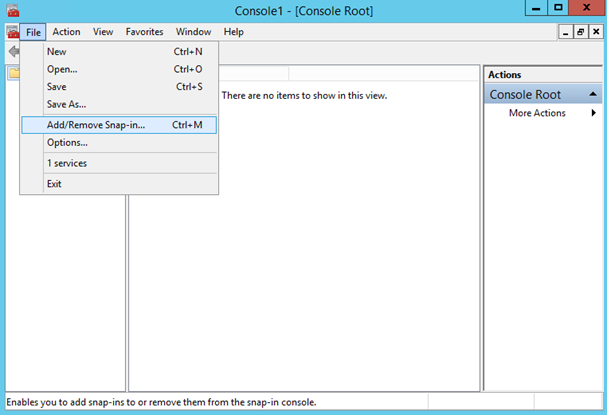Choose Add/Remove Snap-in from File menu
607x415 pixels.
96,125
